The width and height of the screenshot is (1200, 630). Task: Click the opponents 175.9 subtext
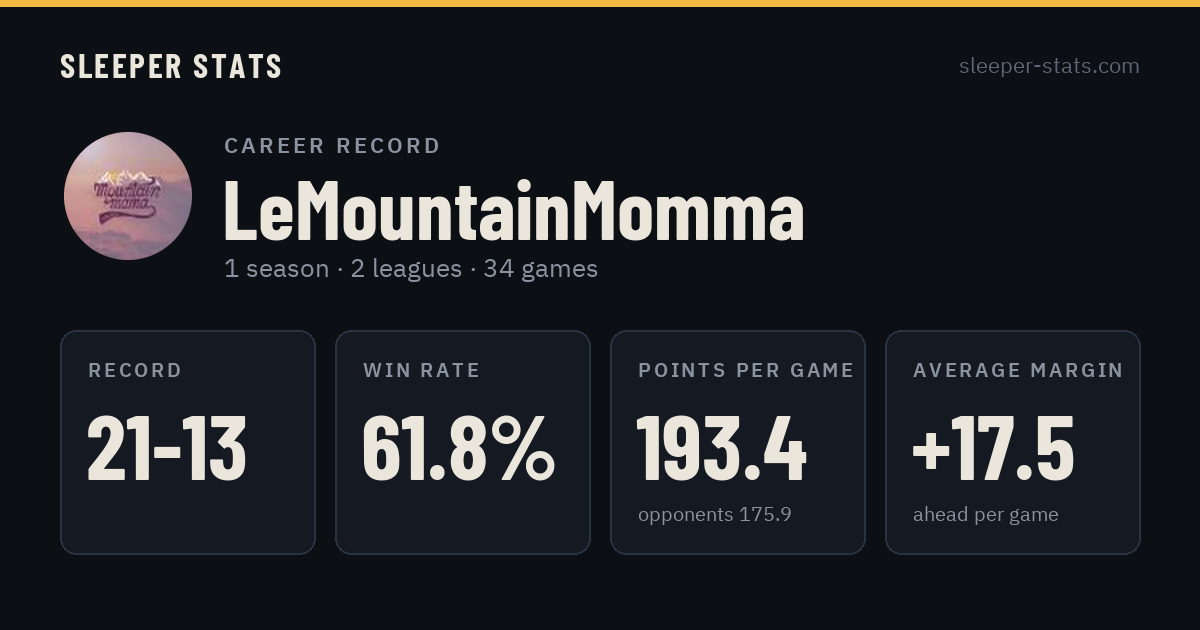[715, 515]
